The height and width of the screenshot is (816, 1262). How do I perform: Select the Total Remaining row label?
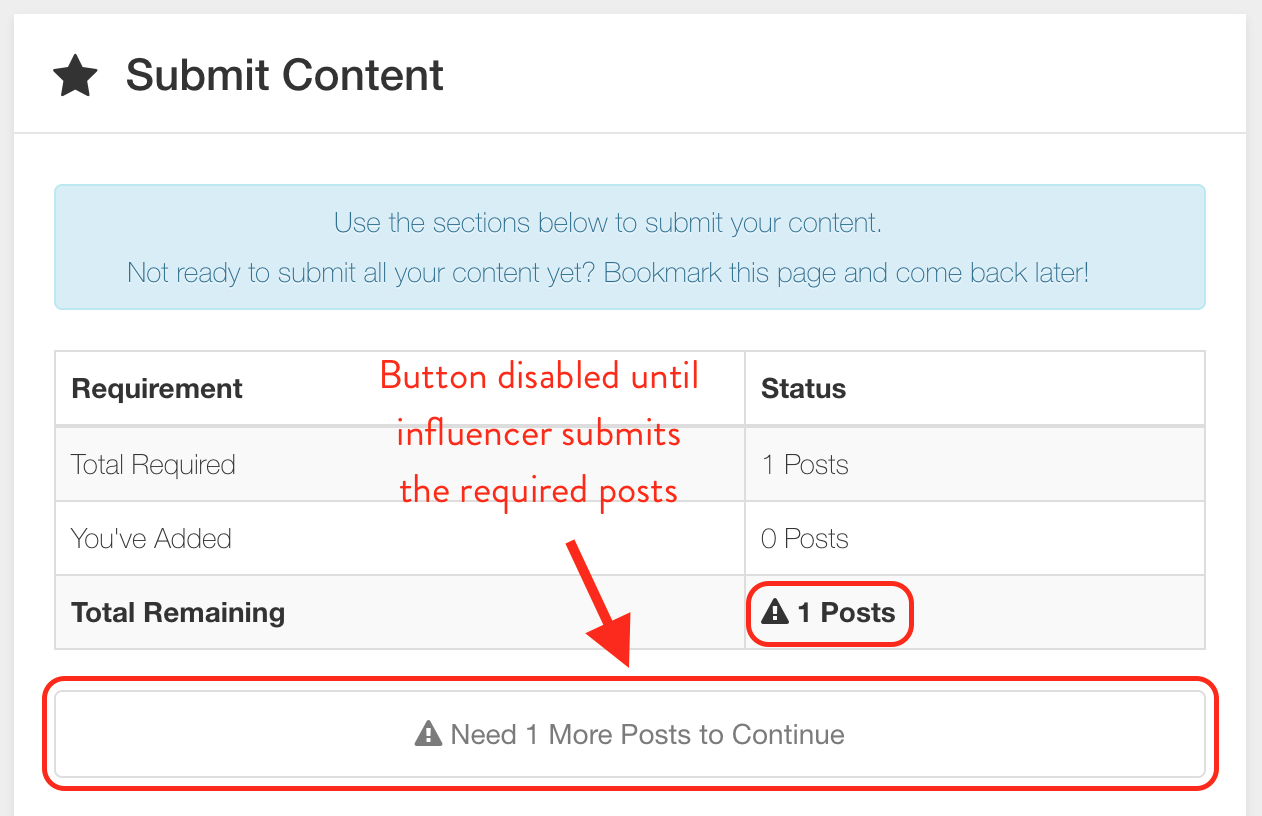pos(178,612)
